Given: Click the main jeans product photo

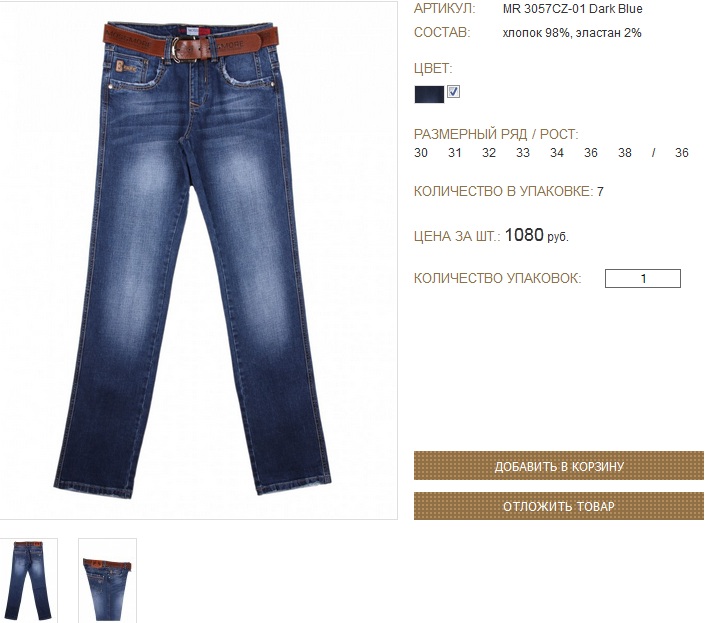Looking at the screenshot, I should coord(198,260).
